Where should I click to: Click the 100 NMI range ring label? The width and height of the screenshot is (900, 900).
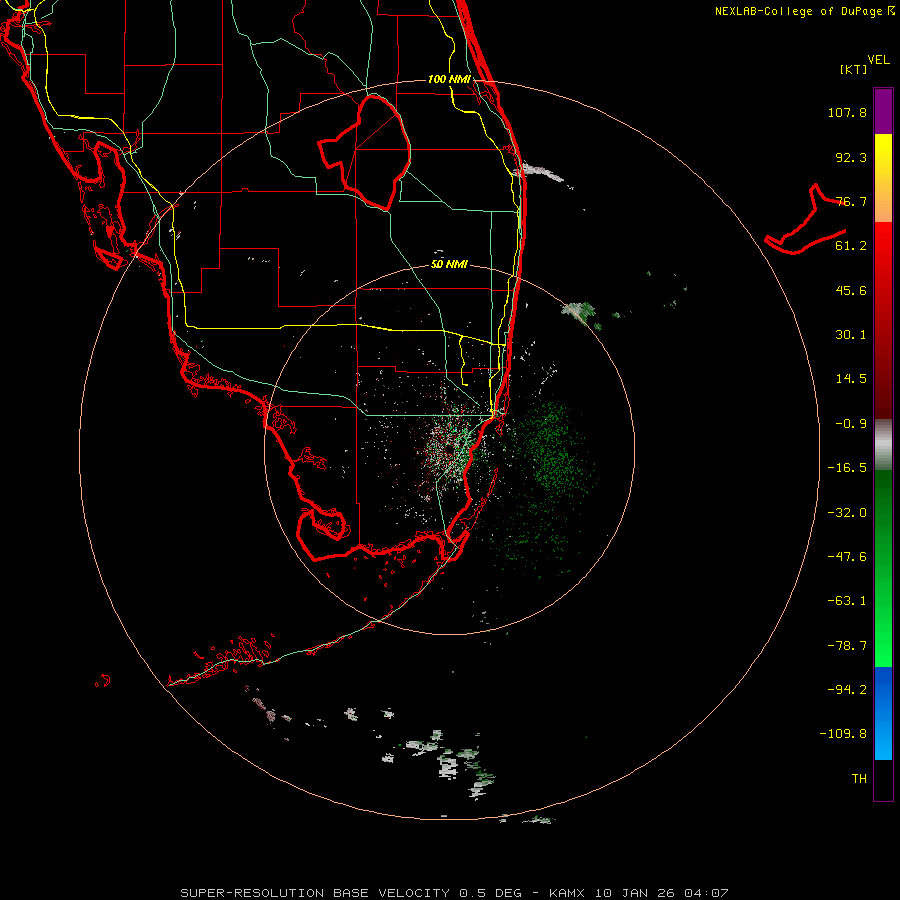pyautogui.click(x=449, y=79)
